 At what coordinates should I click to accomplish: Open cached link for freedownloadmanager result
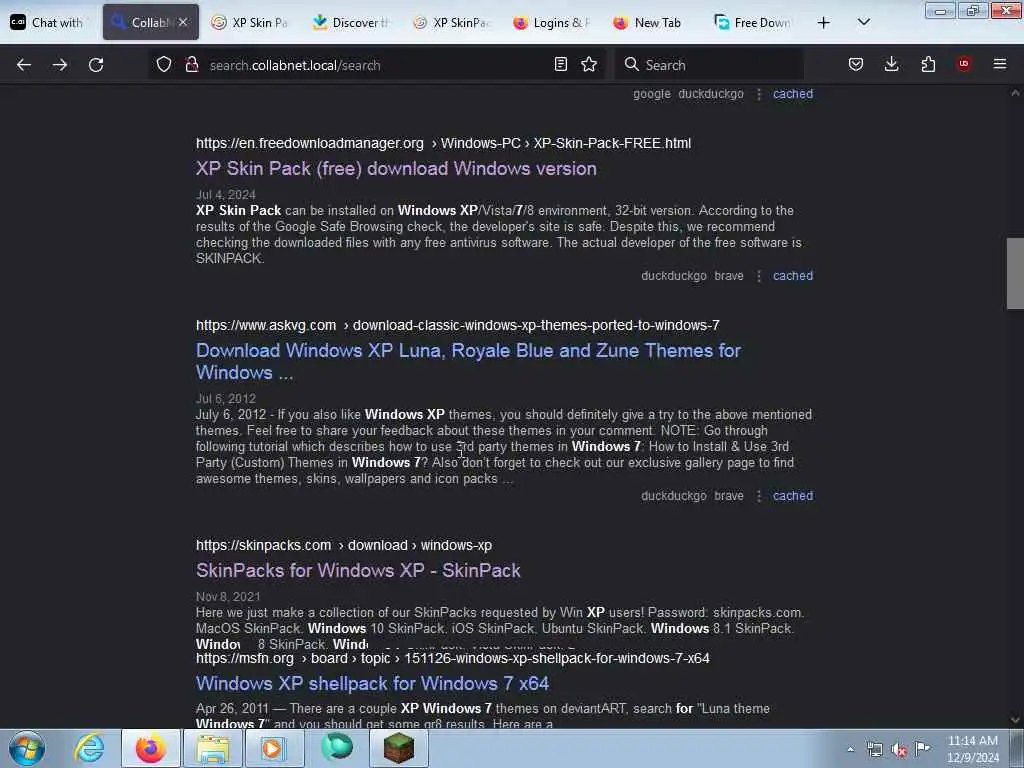[793, 276]
